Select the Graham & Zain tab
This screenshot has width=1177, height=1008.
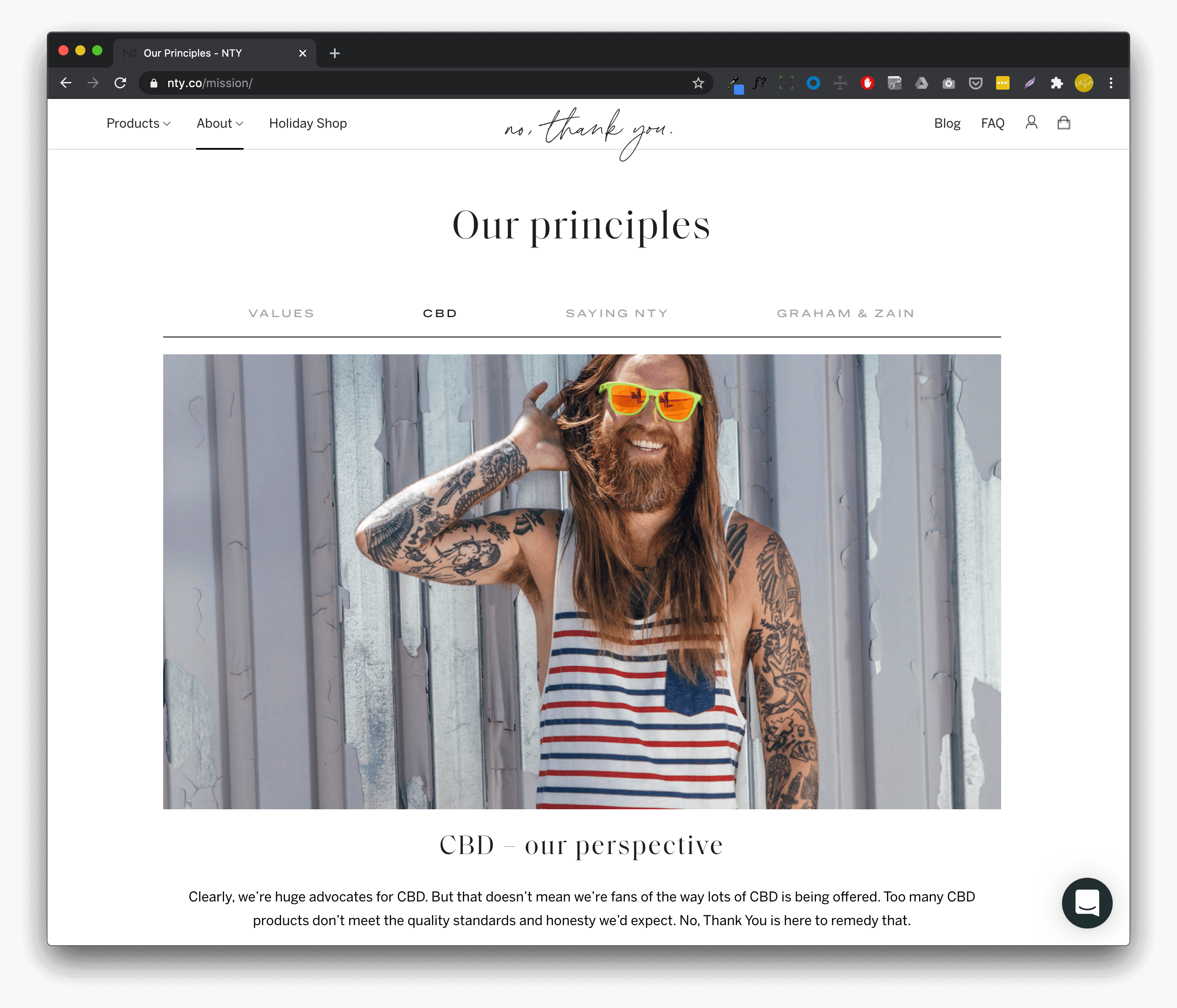tap(846, 313)
